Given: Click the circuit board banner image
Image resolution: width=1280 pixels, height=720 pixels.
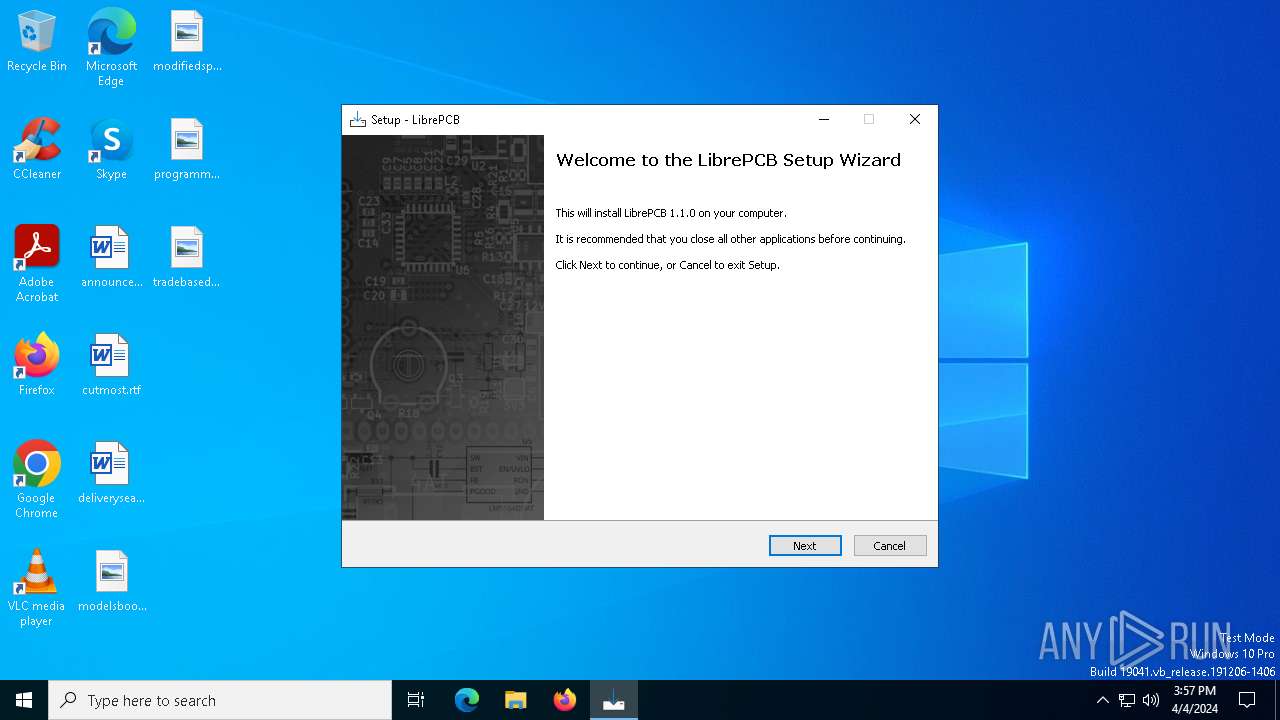Looking at the screenshot, I should coord(443,327).
